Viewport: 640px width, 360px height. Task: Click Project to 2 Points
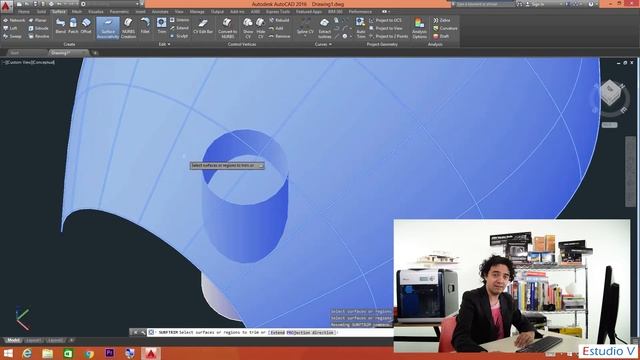(x=389, y=36)
